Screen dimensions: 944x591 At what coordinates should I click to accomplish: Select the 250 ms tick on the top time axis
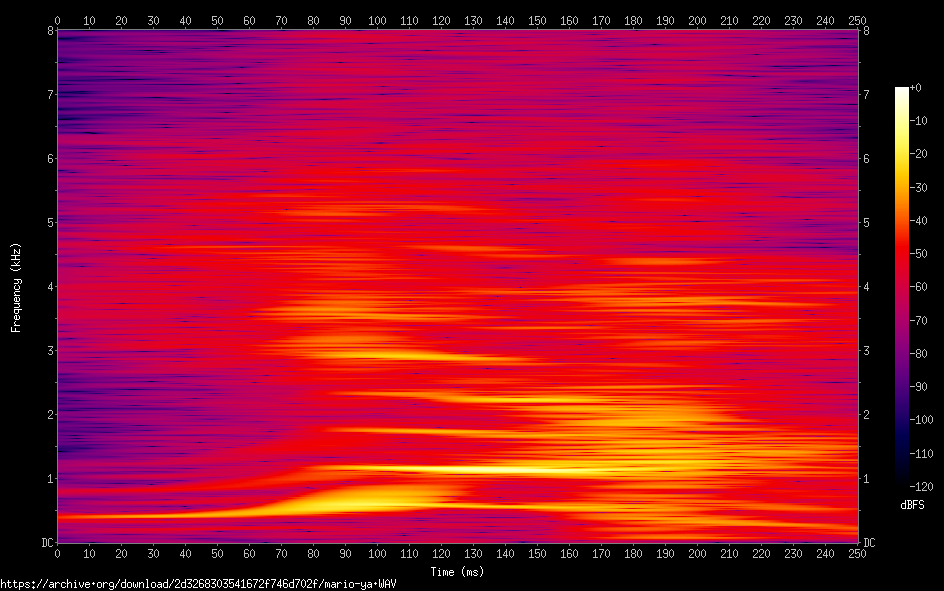coord(857,20)
